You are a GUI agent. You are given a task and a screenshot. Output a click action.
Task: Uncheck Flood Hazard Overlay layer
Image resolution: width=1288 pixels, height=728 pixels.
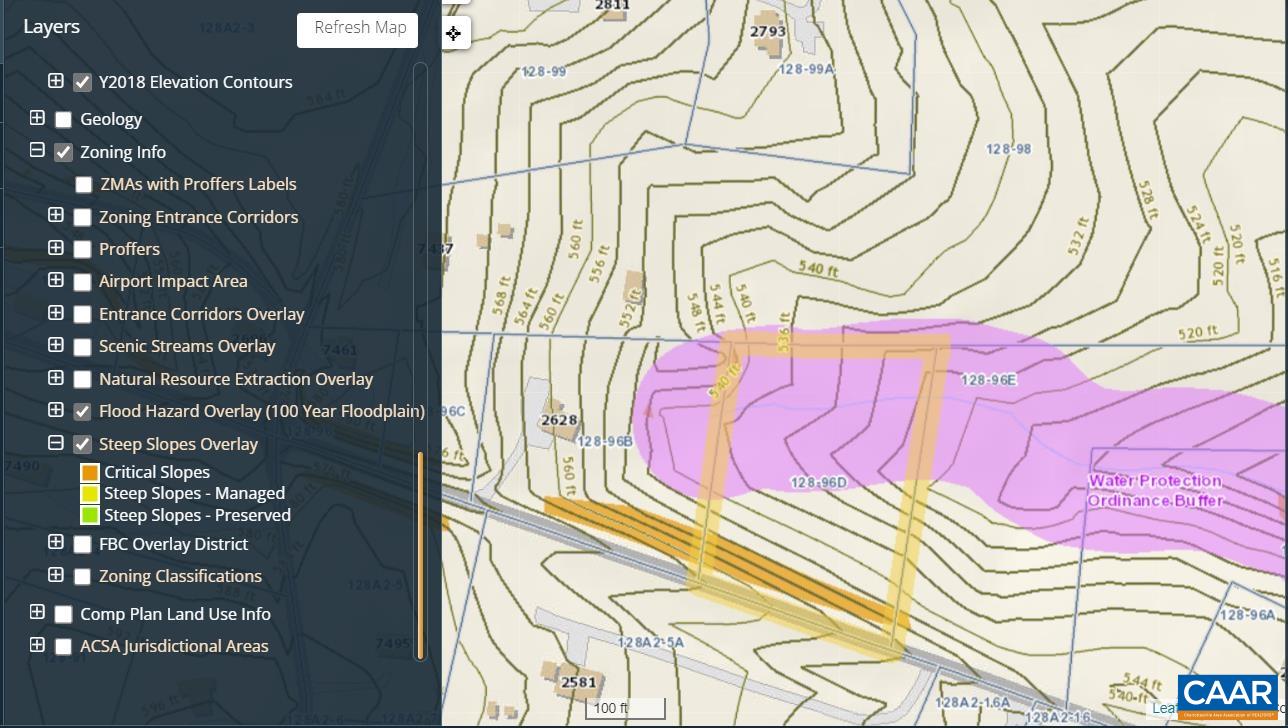pyautogui.click(x=82, y=412)
